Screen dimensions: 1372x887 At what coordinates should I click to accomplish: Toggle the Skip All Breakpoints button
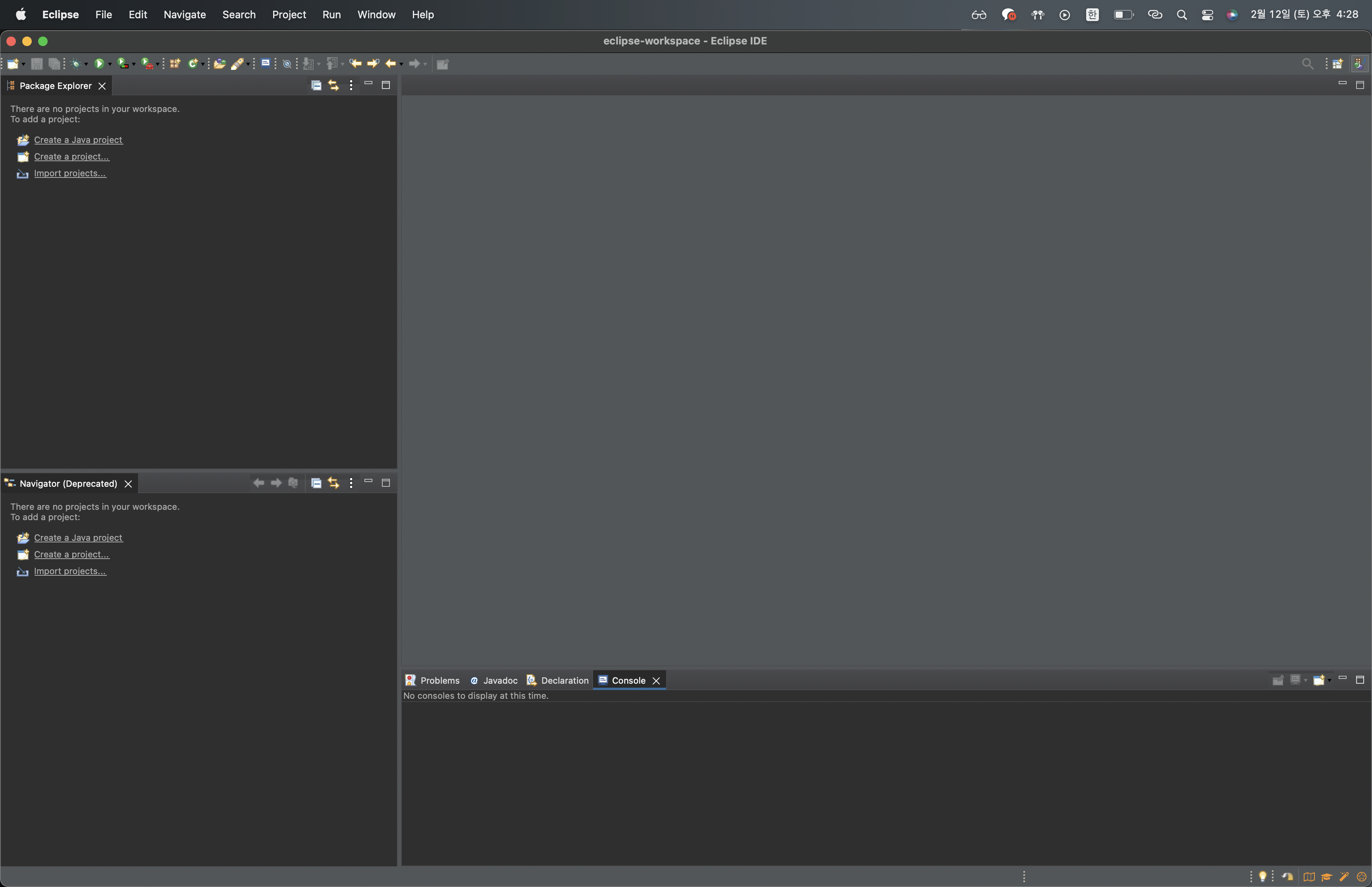(x=287, y=64)
